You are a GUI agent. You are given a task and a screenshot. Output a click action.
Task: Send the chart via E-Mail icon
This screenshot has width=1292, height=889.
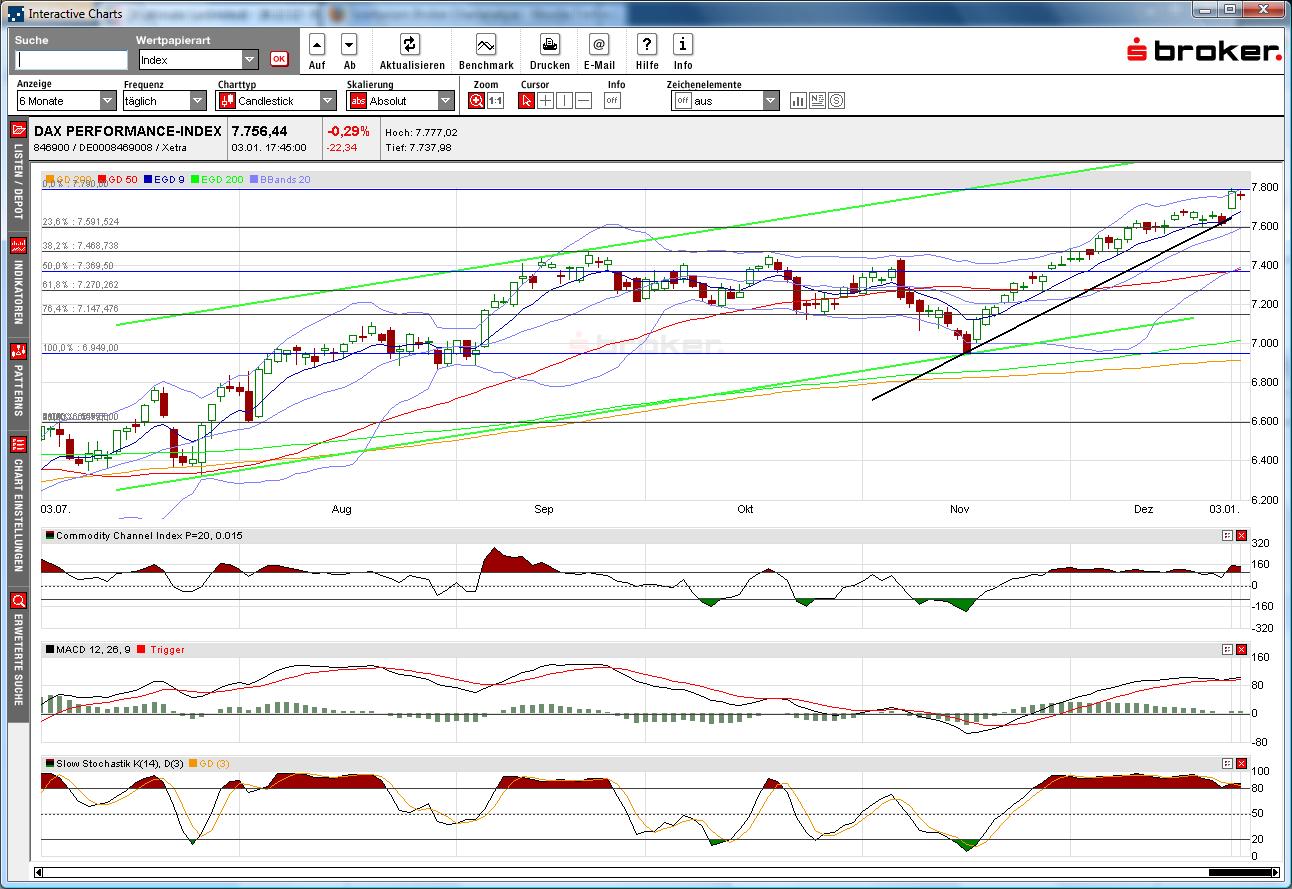pos(598,45)
